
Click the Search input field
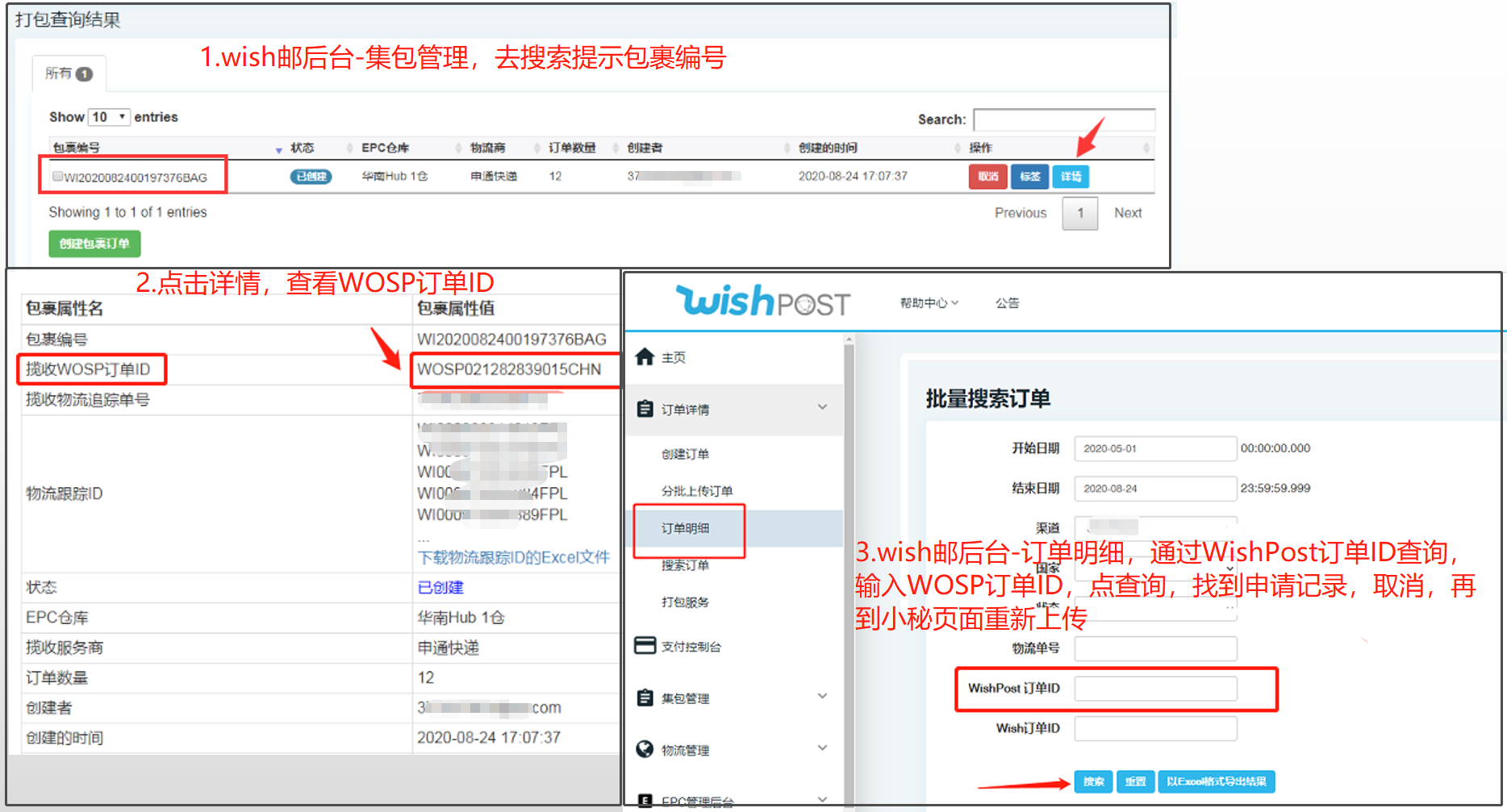point(1064,119)
